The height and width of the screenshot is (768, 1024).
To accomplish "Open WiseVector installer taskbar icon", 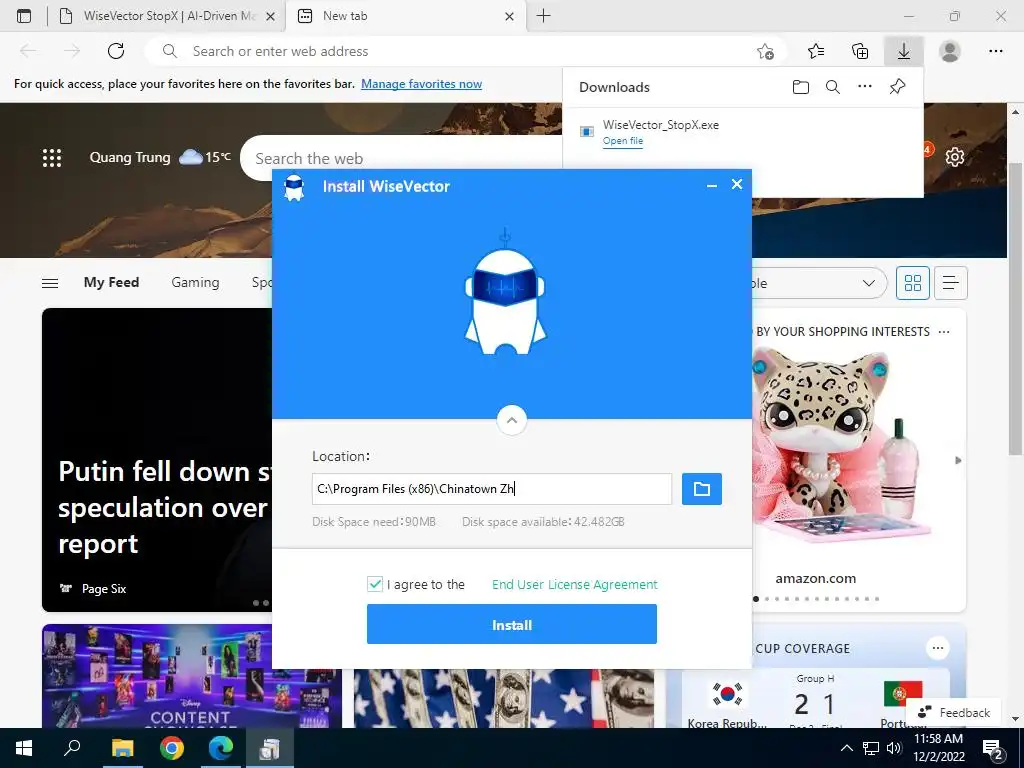I will (x=270, y=748).
